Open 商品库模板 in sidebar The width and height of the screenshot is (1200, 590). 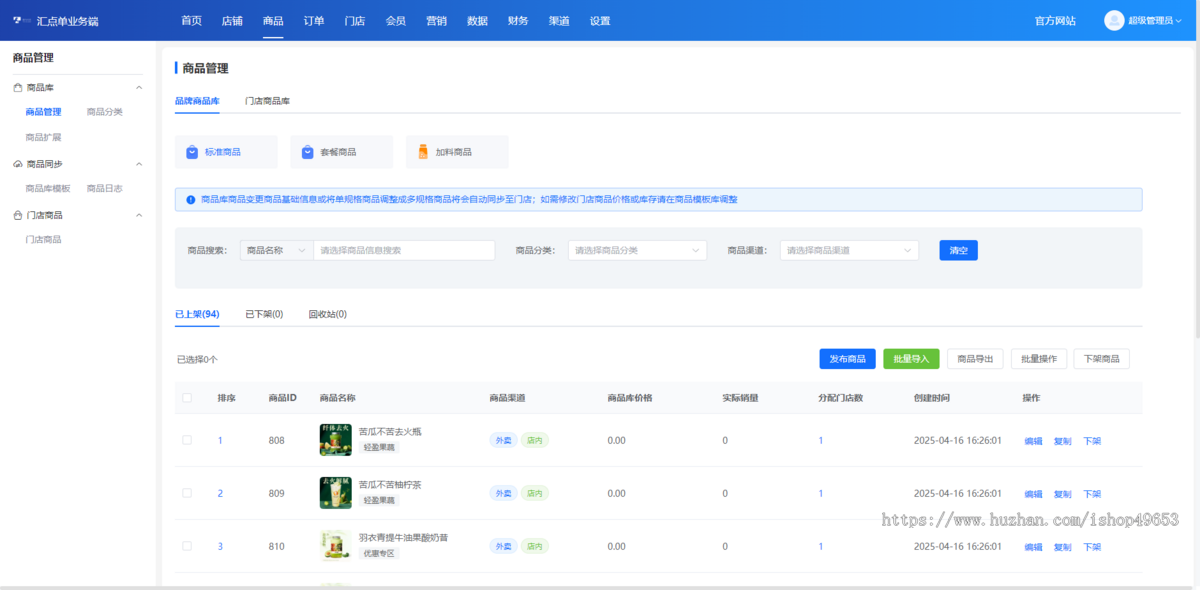click(x=48, y=188)
